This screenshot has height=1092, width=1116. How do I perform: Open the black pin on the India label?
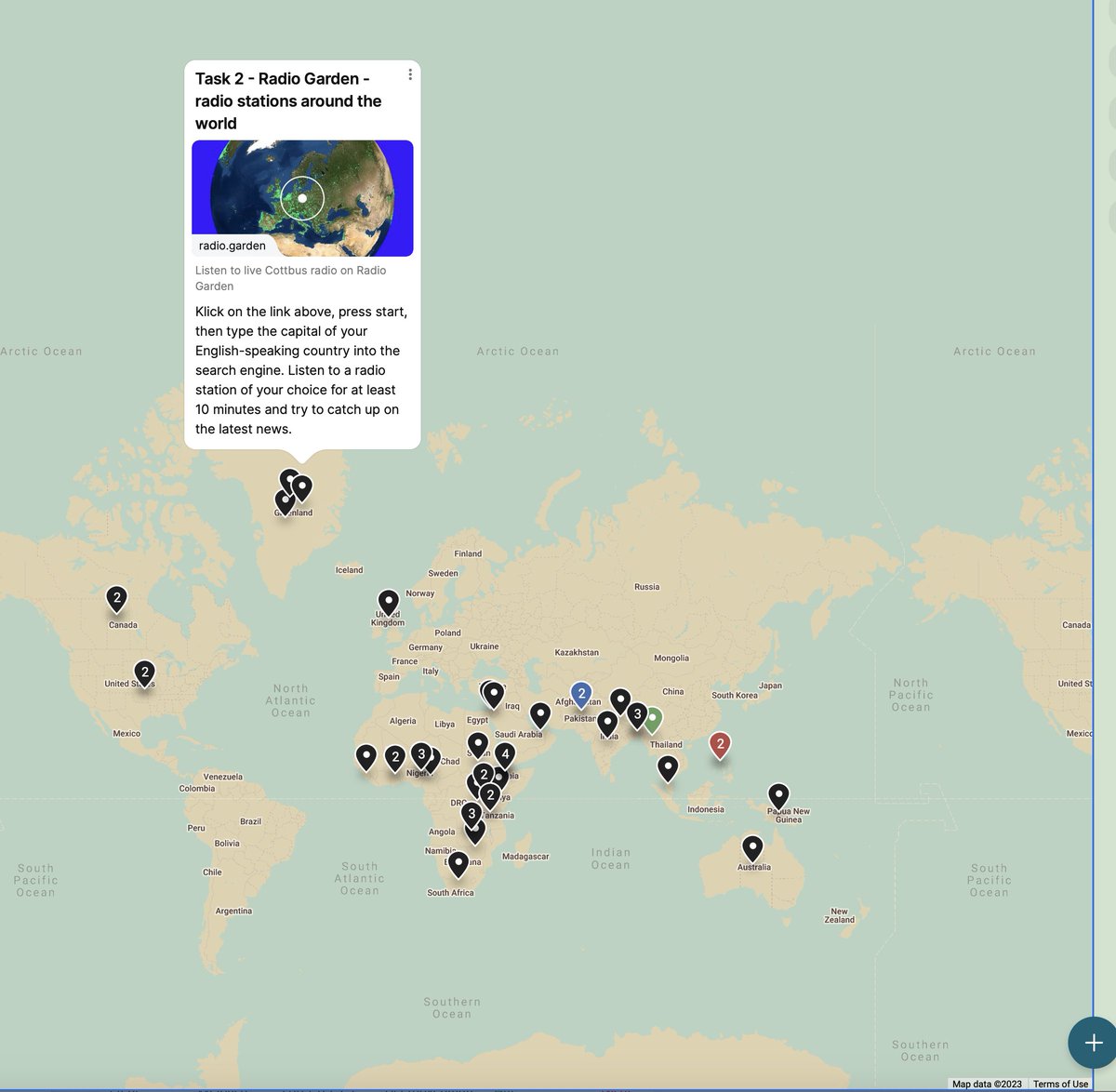click(607, 724)
